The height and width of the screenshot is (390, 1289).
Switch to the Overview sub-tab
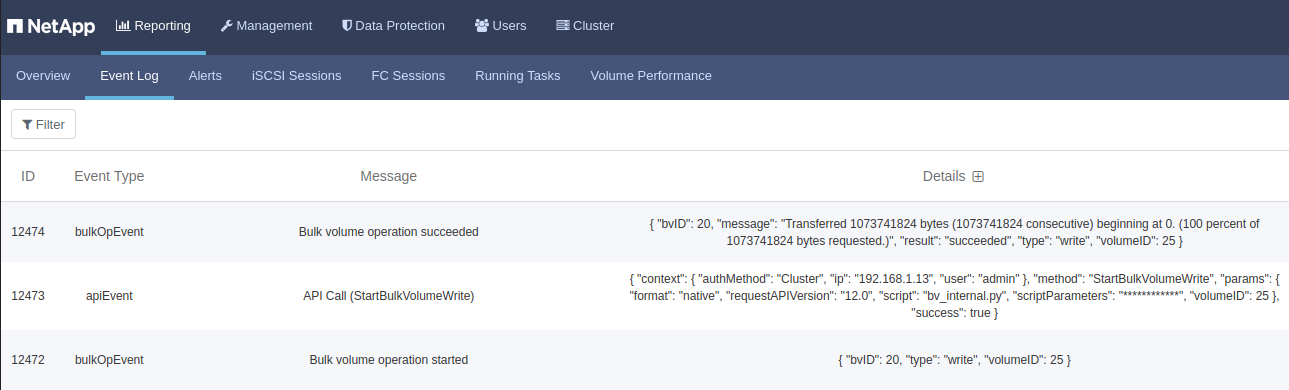click(x=43, y=76)
